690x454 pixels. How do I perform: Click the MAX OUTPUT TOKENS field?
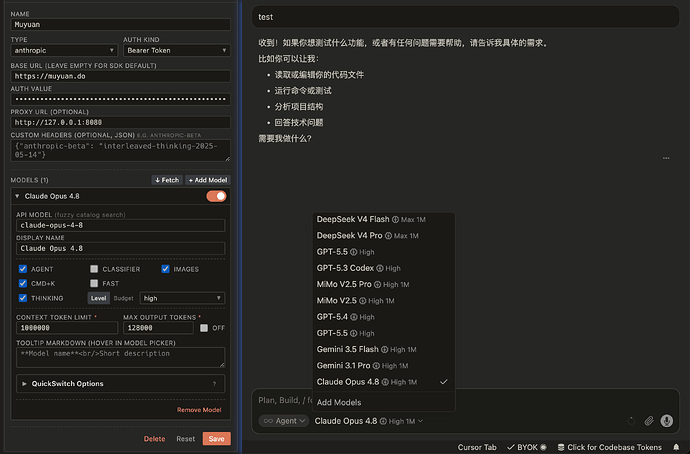[x=158, y=328]
